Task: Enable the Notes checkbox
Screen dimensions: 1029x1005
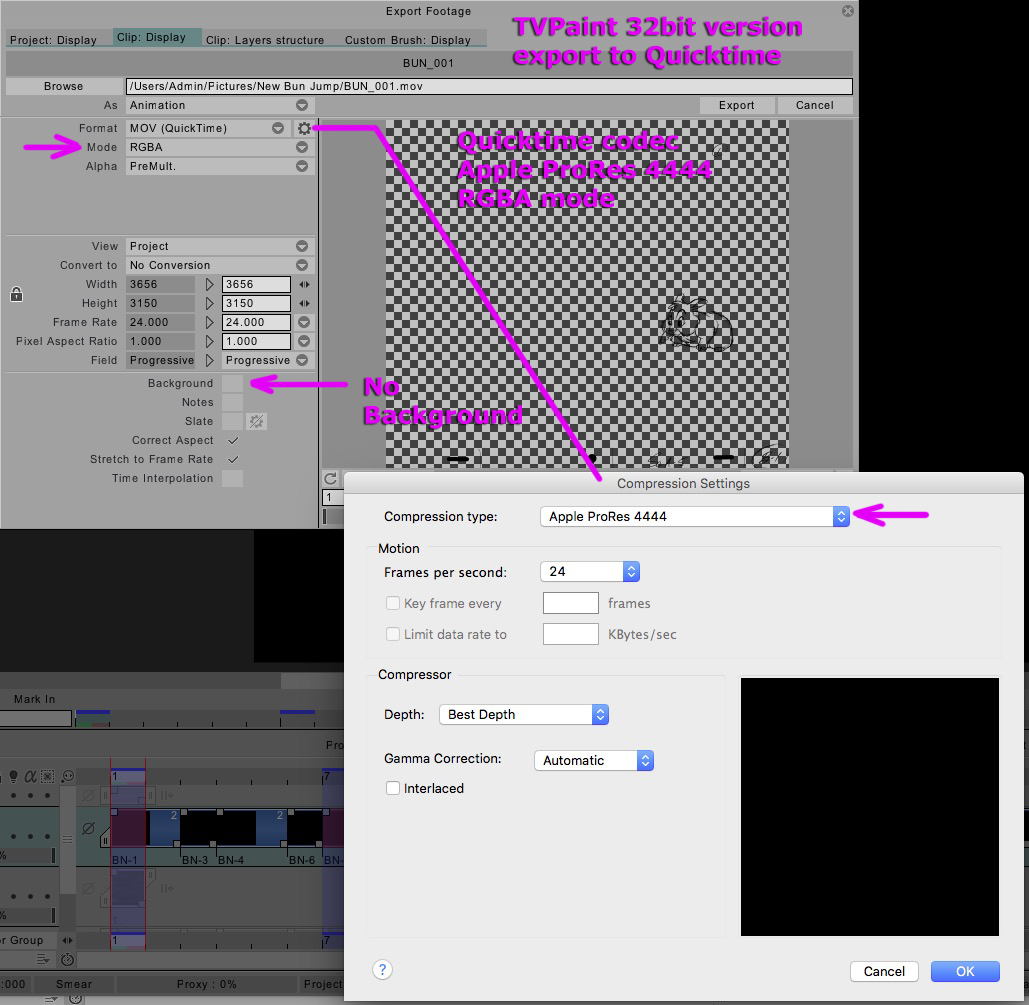Action: pyautogui.click(x=232, y=402)
